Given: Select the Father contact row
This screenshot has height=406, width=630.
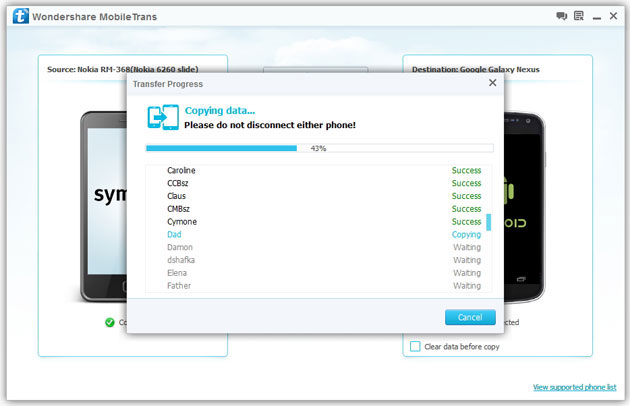Looking at the screenshot, I should [318, 286].
